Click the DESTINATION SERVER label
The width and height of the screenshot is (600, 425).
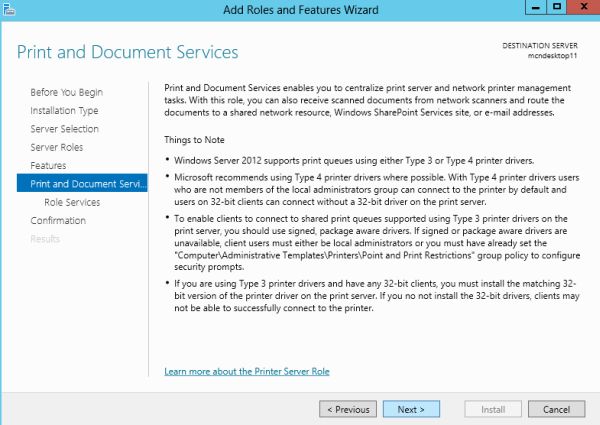540,46
